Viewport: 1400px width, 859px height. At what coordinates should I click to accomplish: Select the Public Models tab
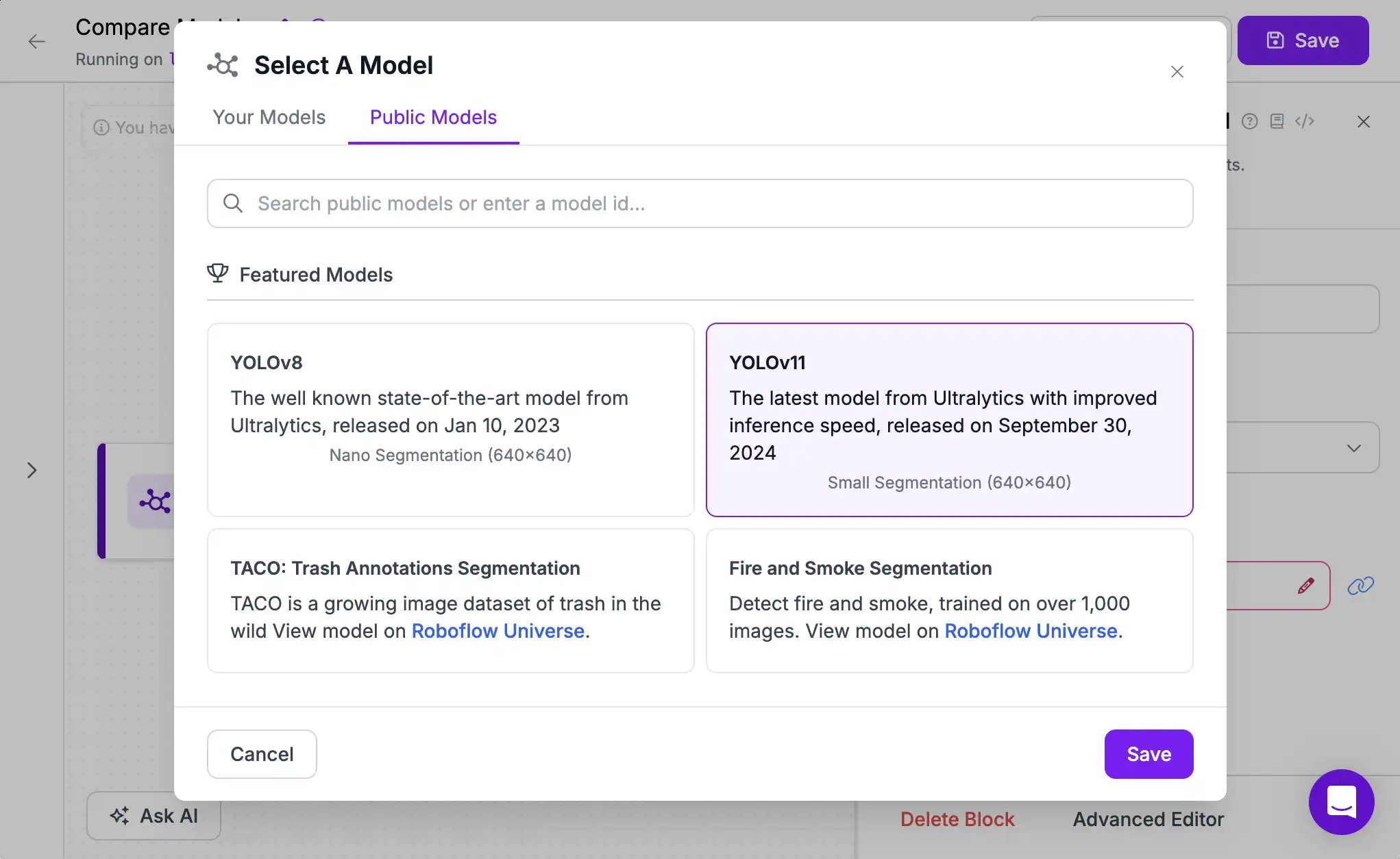tap(433, 117)
